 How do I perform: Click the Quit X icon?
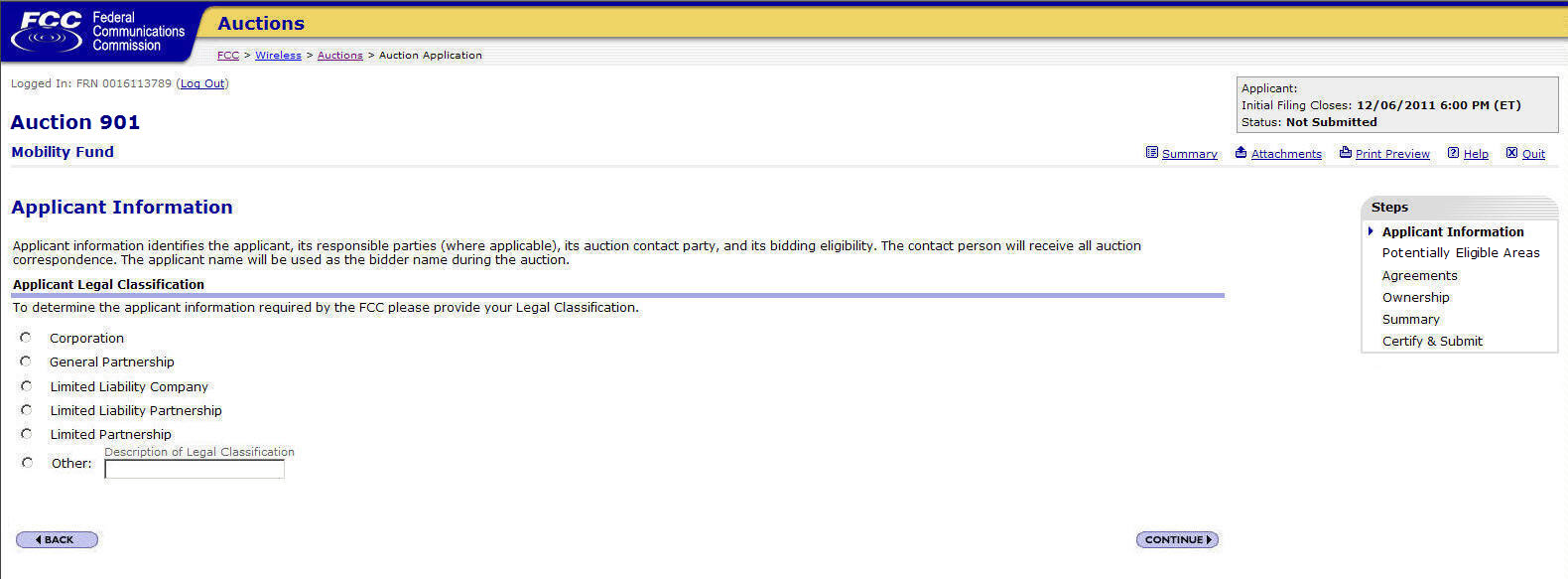coord(1511,153)
